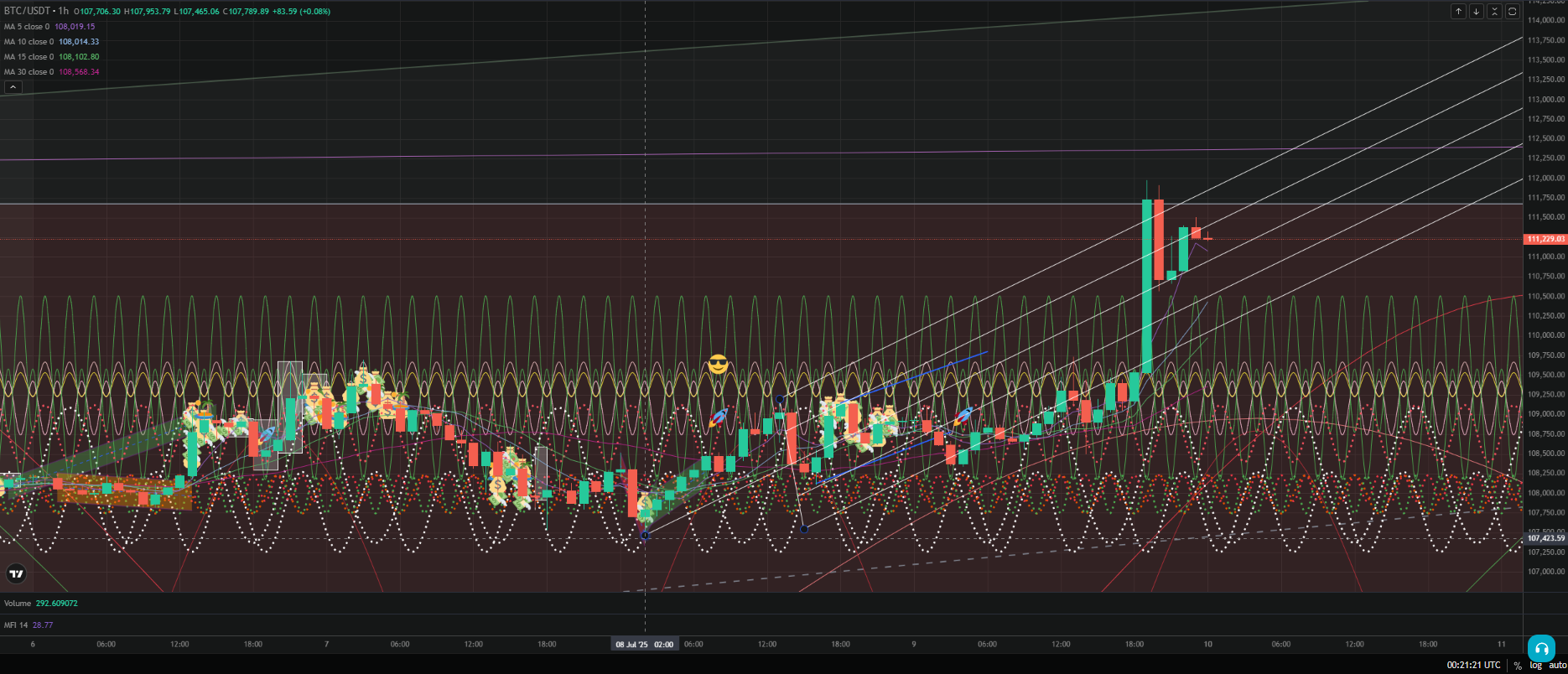The image size is (1568, 674).
Task: Click date label 7 on time axis
Action: point(326,645)
